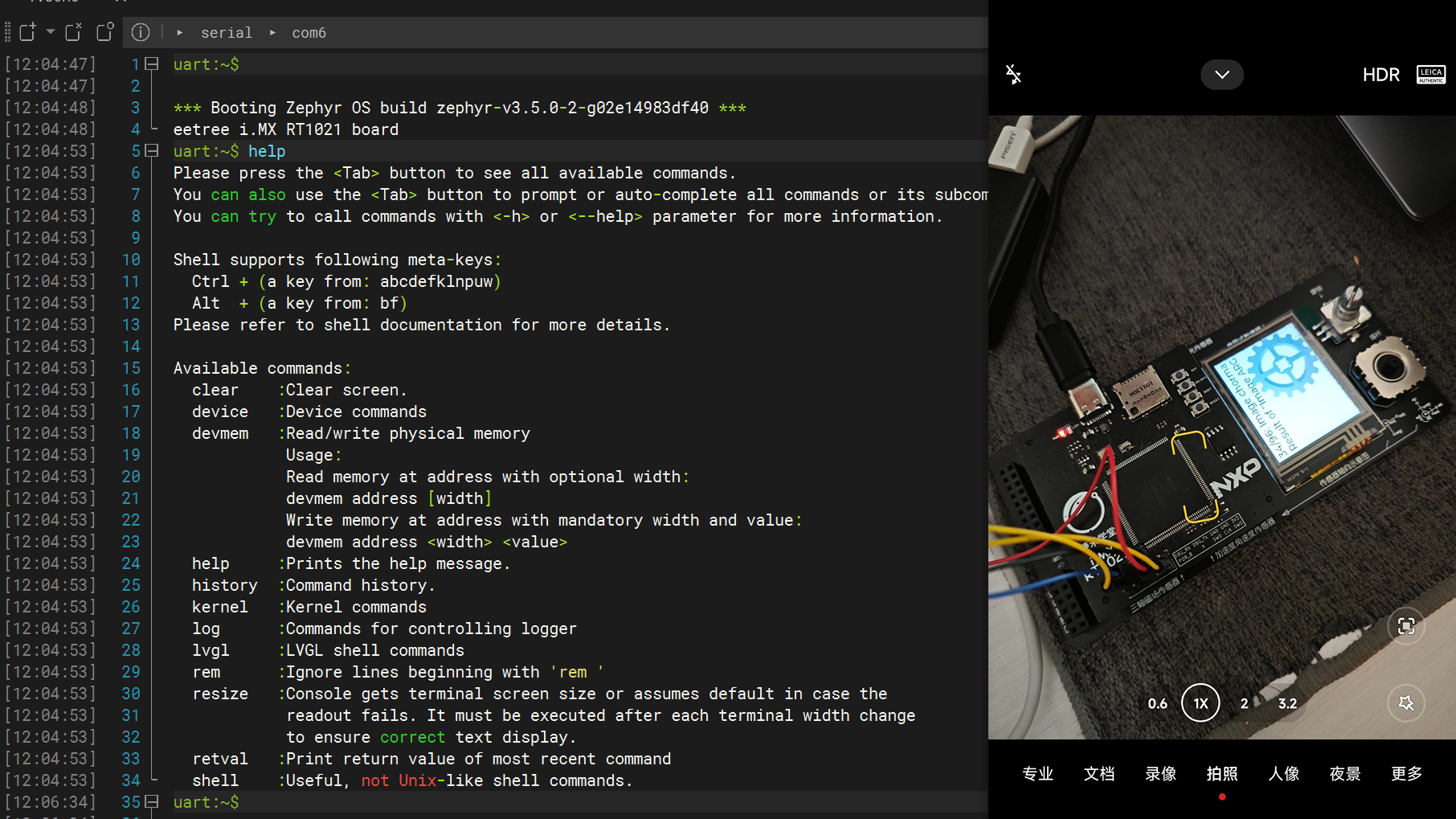Switch to 专业 camera mode

click(1037, 773)
